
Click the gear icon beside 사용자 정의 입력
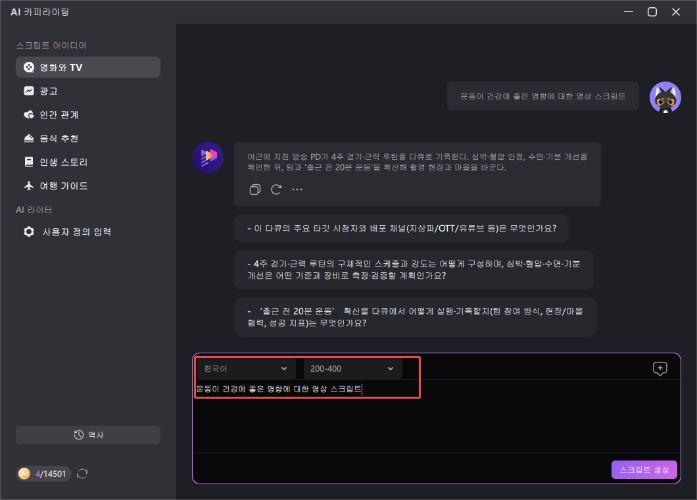tap(29, 232)
